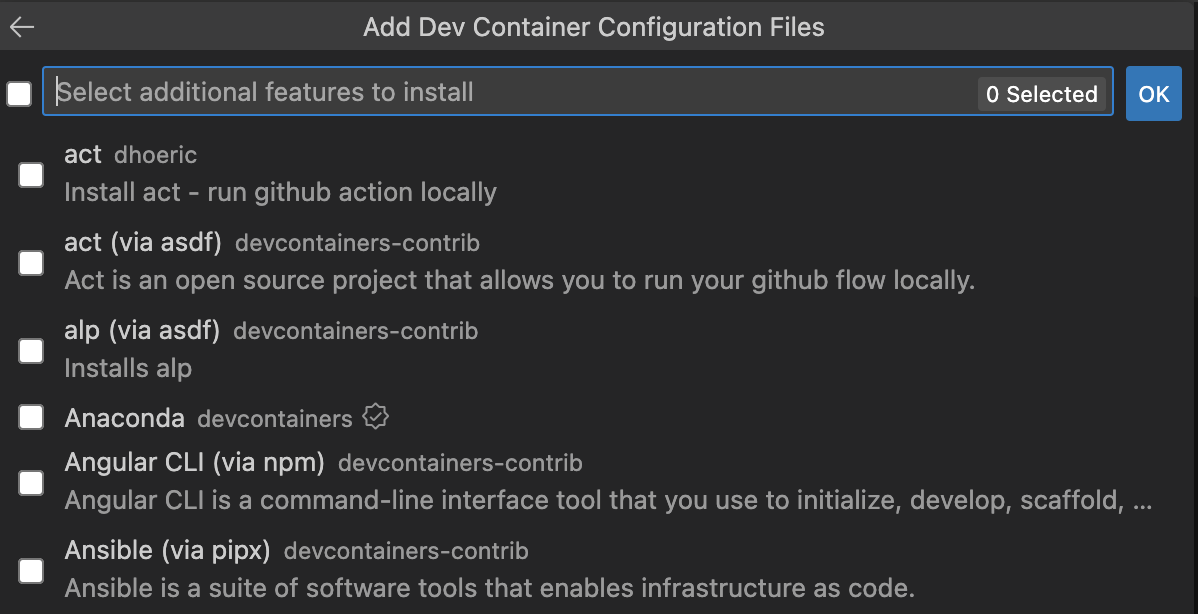Viewport: 1198px width, 614px height.
Task: Click the Installs alp description text
Action: pyautogui.click(x=128, y=368)
